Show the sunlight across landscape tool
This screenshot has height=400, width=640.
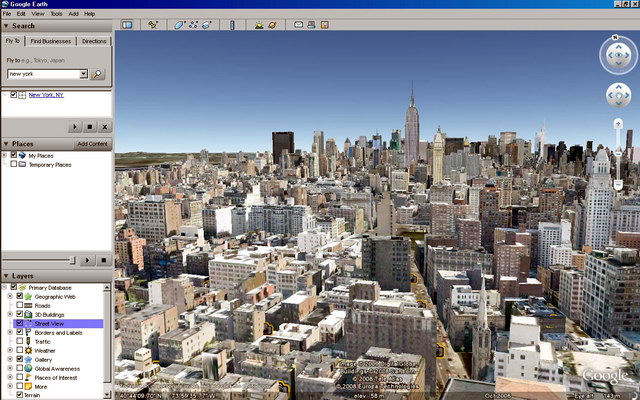click(259, 25)
